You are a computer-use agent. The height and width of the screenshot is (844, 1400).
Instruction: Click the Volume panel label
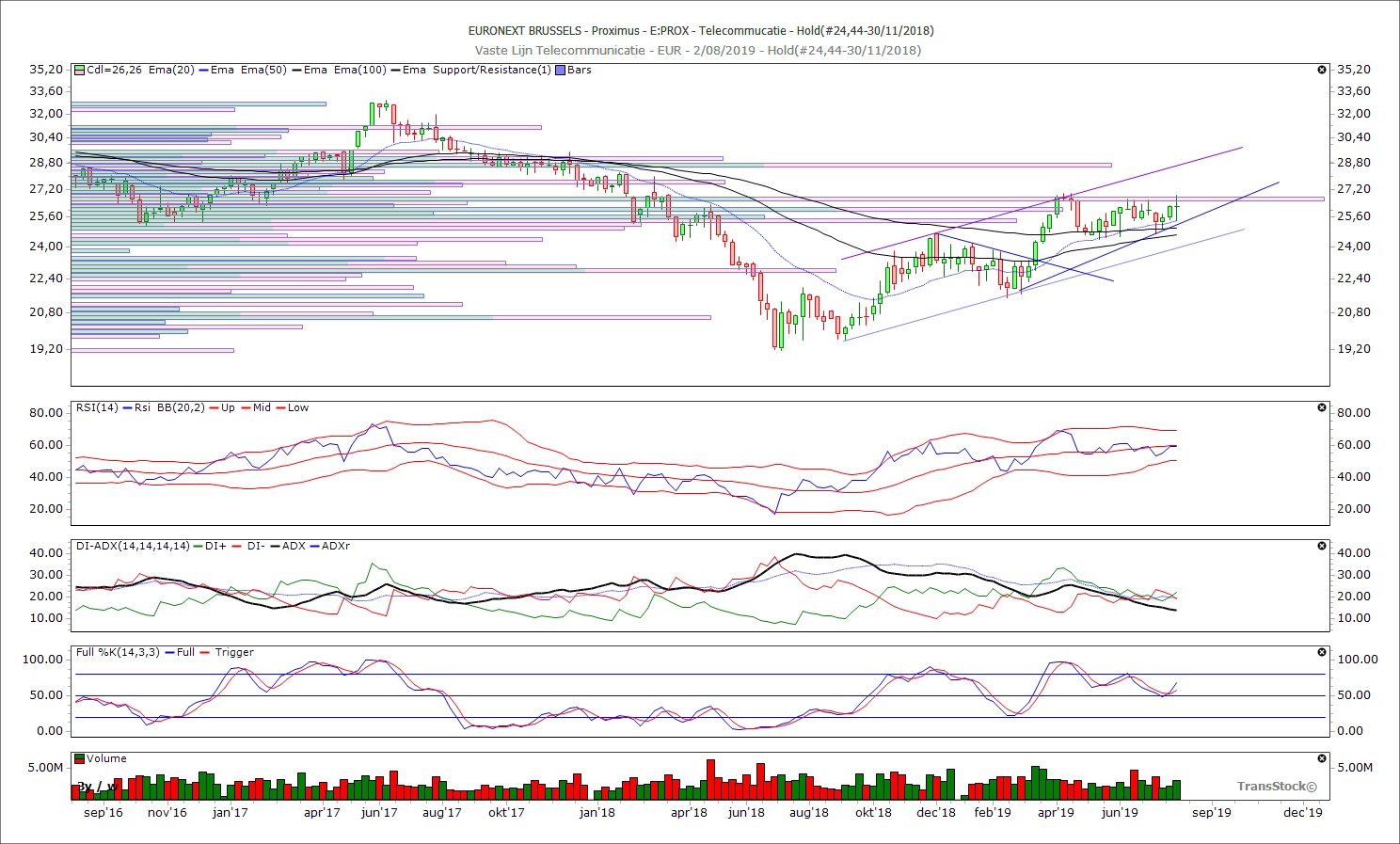106,758
